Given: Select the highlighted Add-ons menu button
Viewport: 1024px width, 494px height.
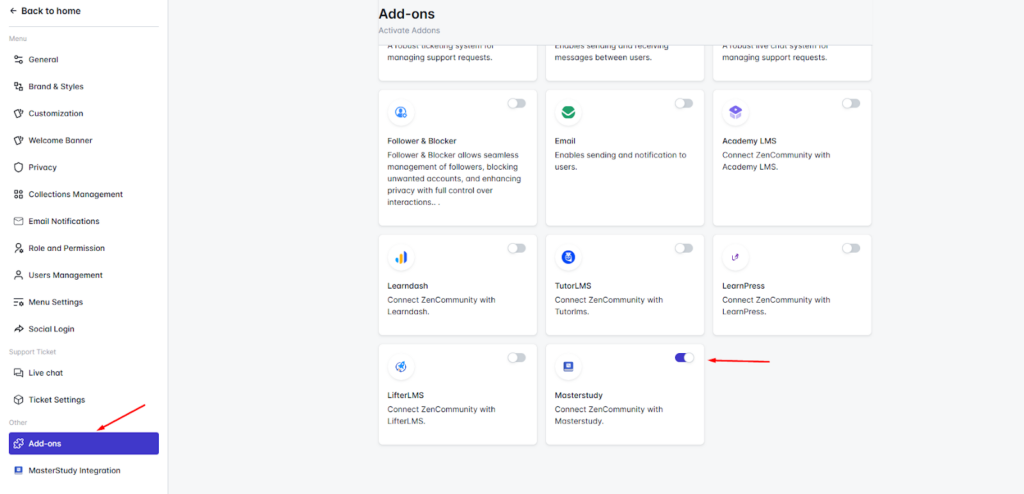Looking at the screenshot, I should [x=84, y=444].
